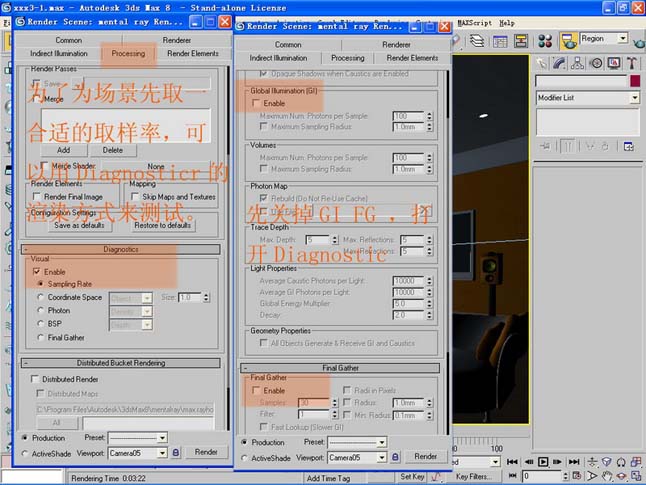Select the Coordinate Space radio button

coord(40,297)
